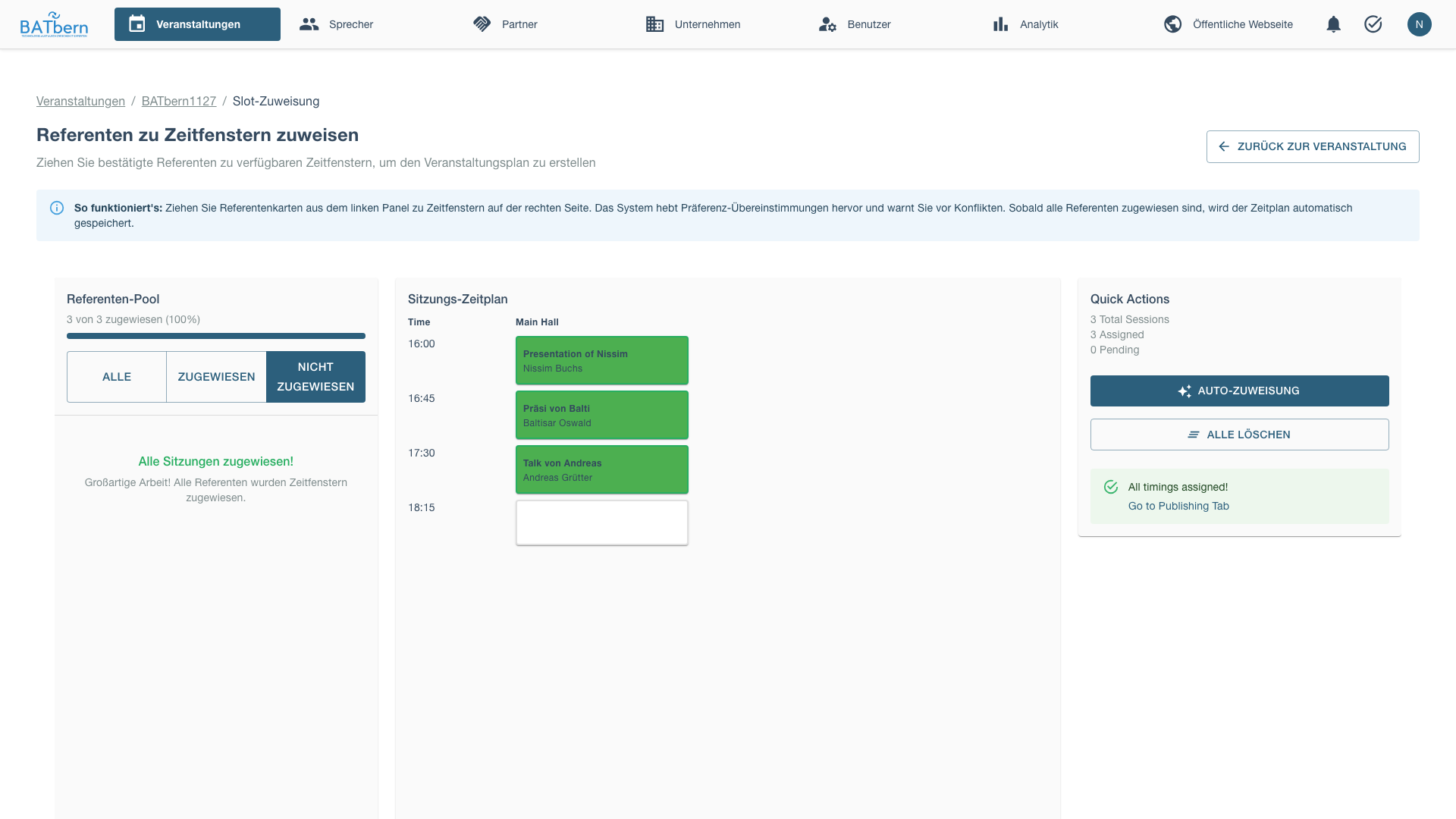
Task: Click the back arrow icon on Zurück button
Action: coord(1224,146)
